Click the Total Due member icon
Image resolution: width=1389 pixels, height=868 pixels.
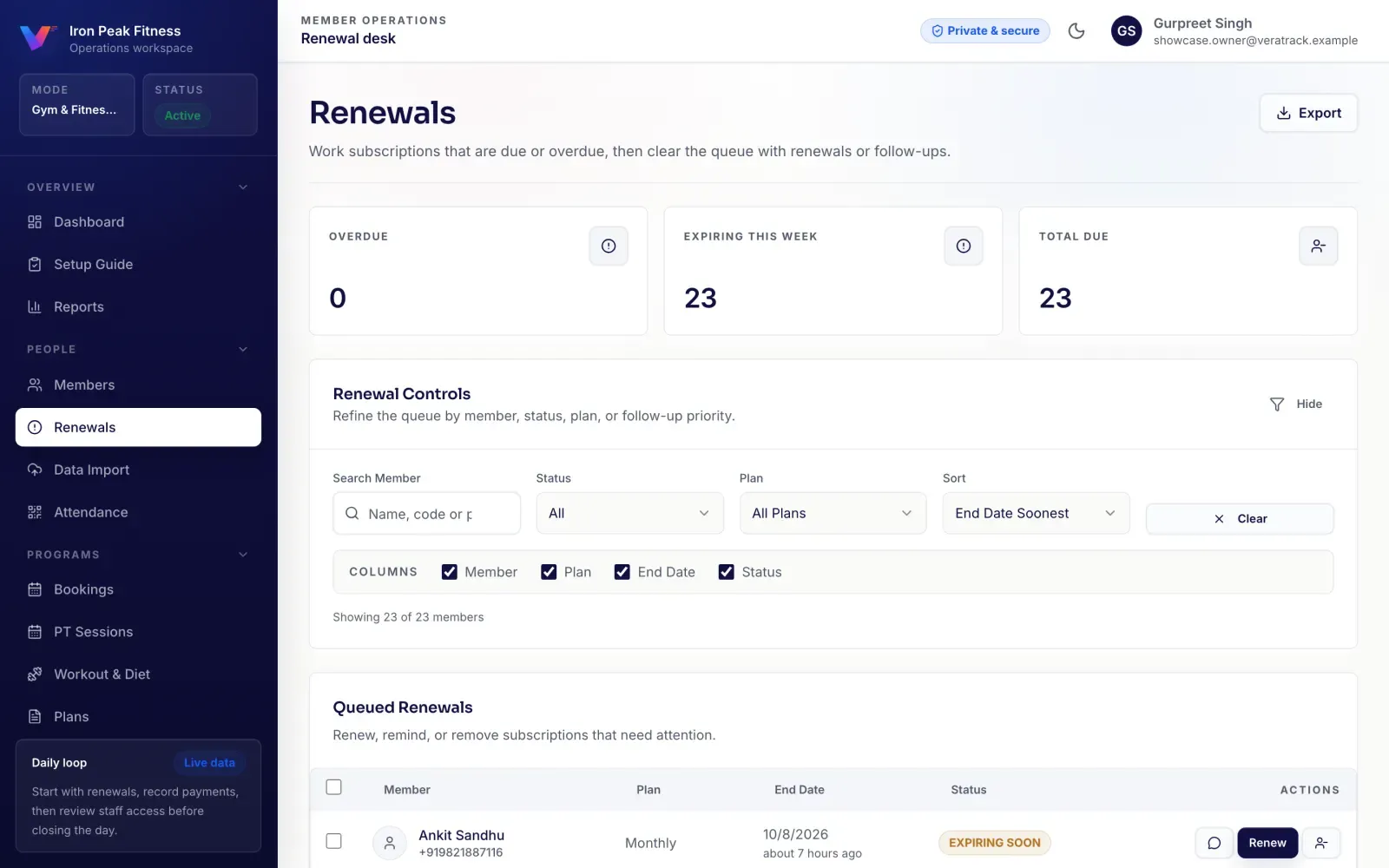[1319, 247]
